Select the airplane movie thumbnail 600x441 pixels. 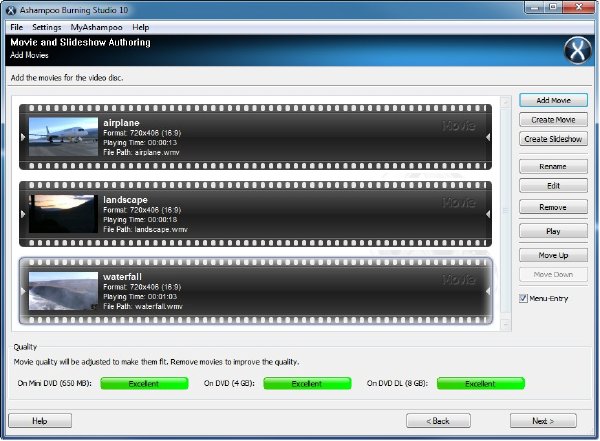tap(64, 137)
